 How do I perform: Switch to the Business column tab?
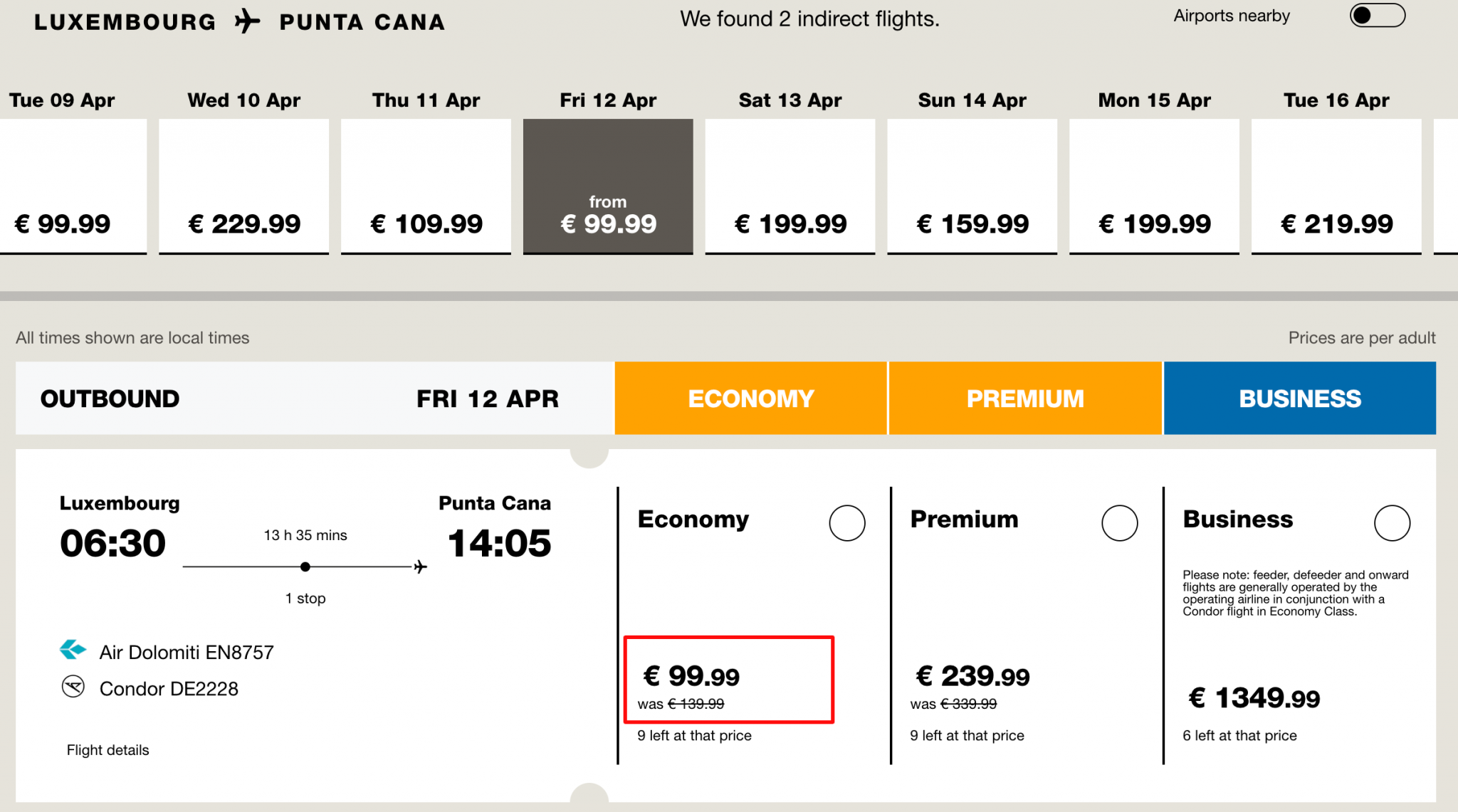tap(1300, 399)
